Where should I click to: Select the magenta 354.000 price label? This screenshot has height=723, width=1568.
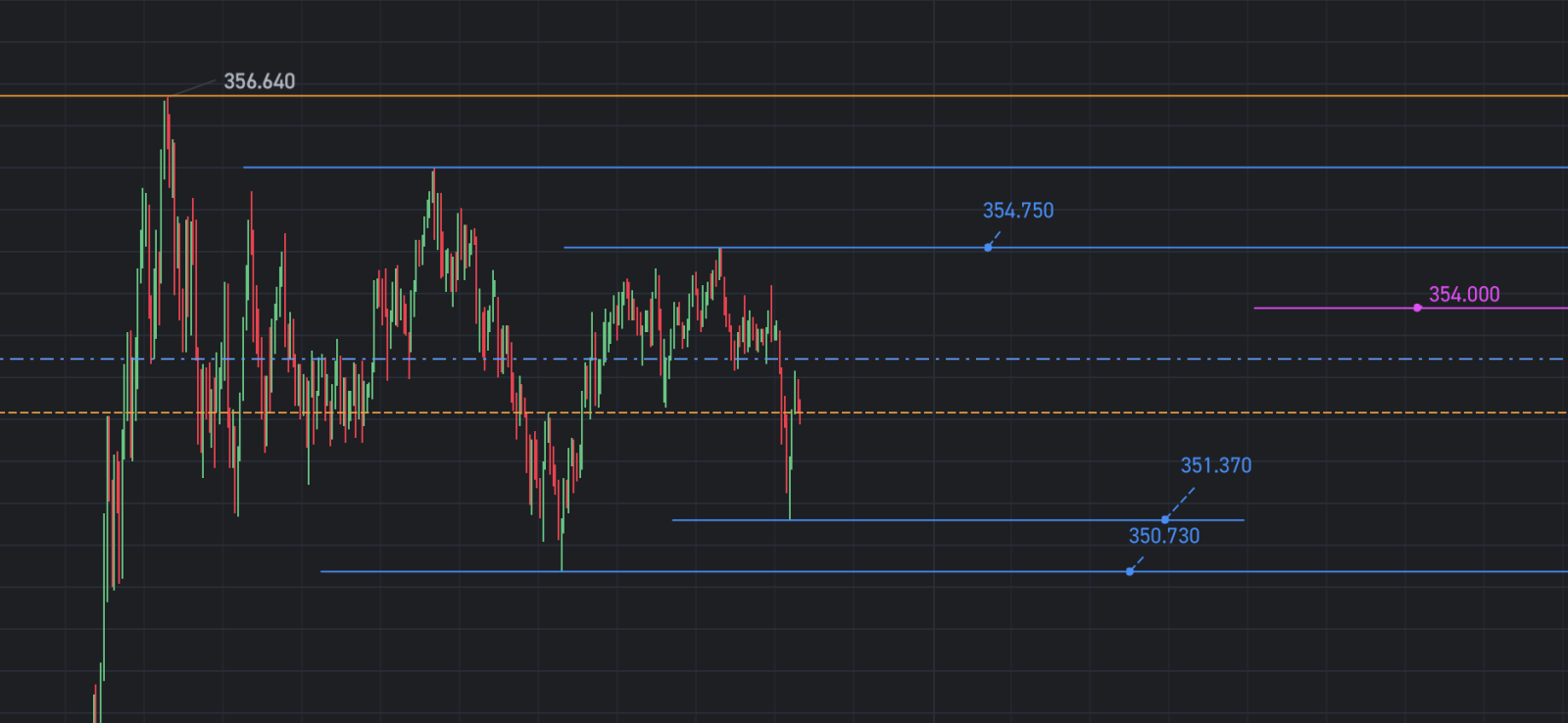click(1464, 294)
